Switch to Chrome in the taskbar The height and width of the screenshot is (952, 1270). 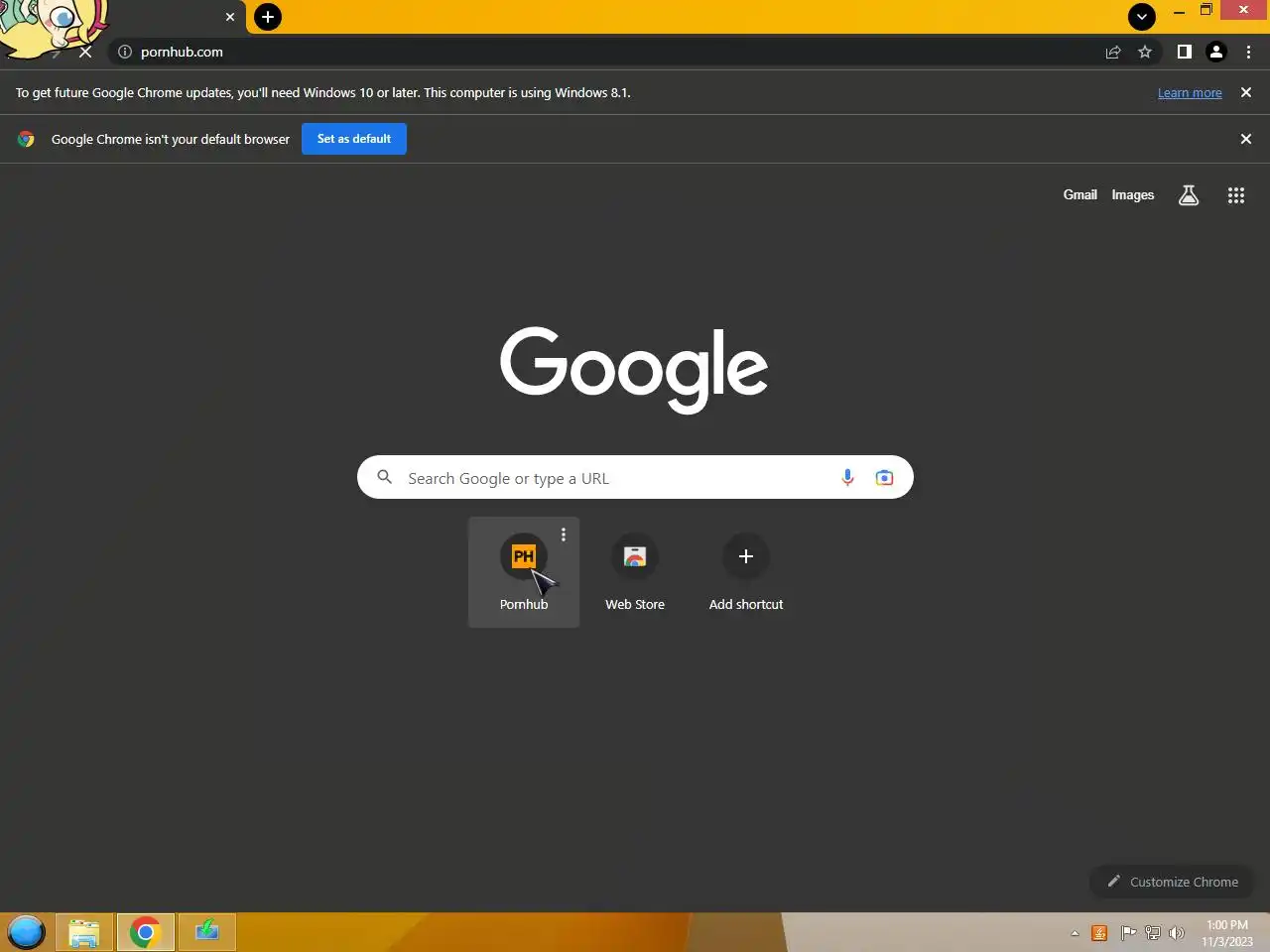pyautogui.click(x=146, y=932)
